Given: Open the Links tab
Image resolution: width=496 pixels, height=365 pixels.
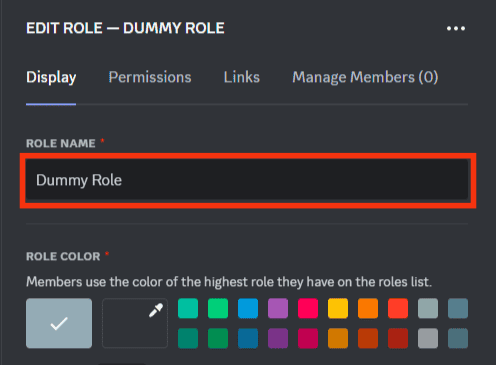Looking at the screenshot, I should tap(242, 77).
